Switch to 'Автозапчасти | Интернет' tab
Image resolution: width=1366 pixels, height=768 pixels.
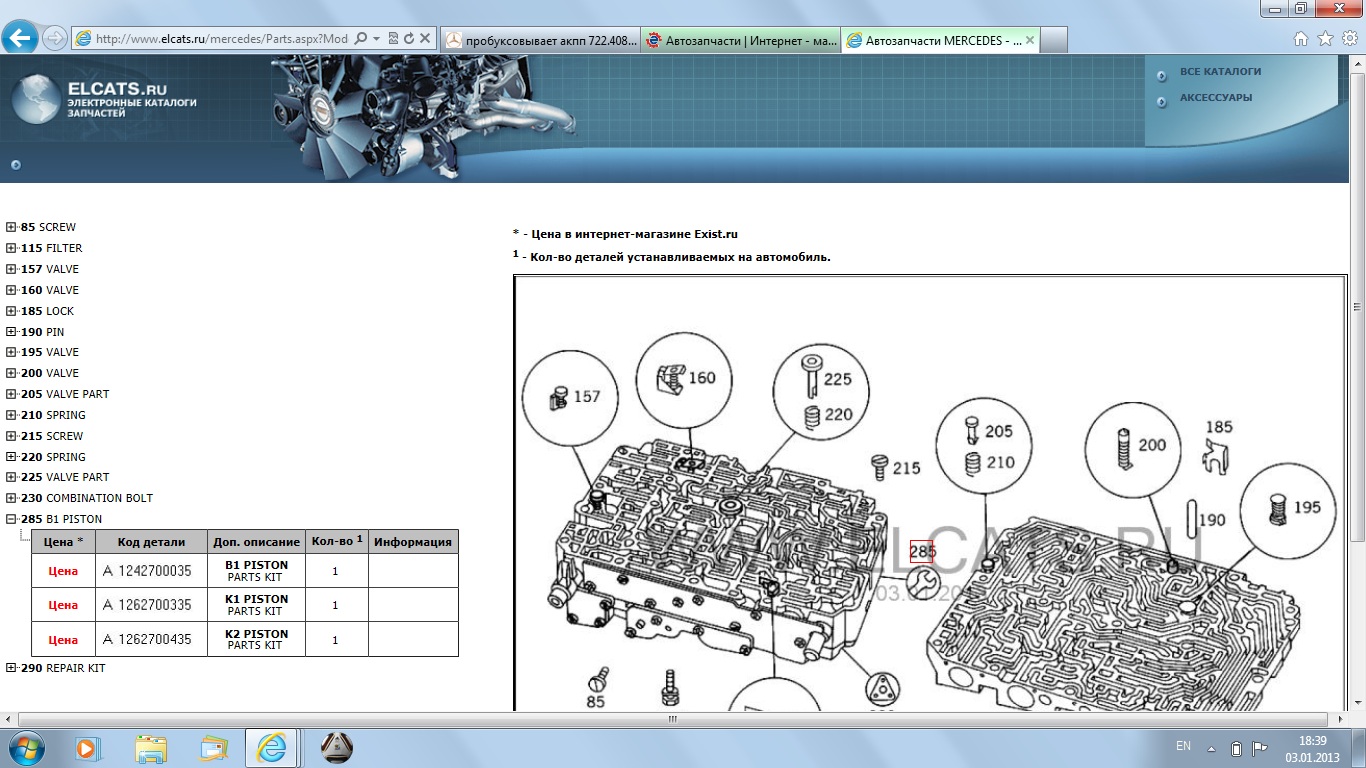point(740,40)
